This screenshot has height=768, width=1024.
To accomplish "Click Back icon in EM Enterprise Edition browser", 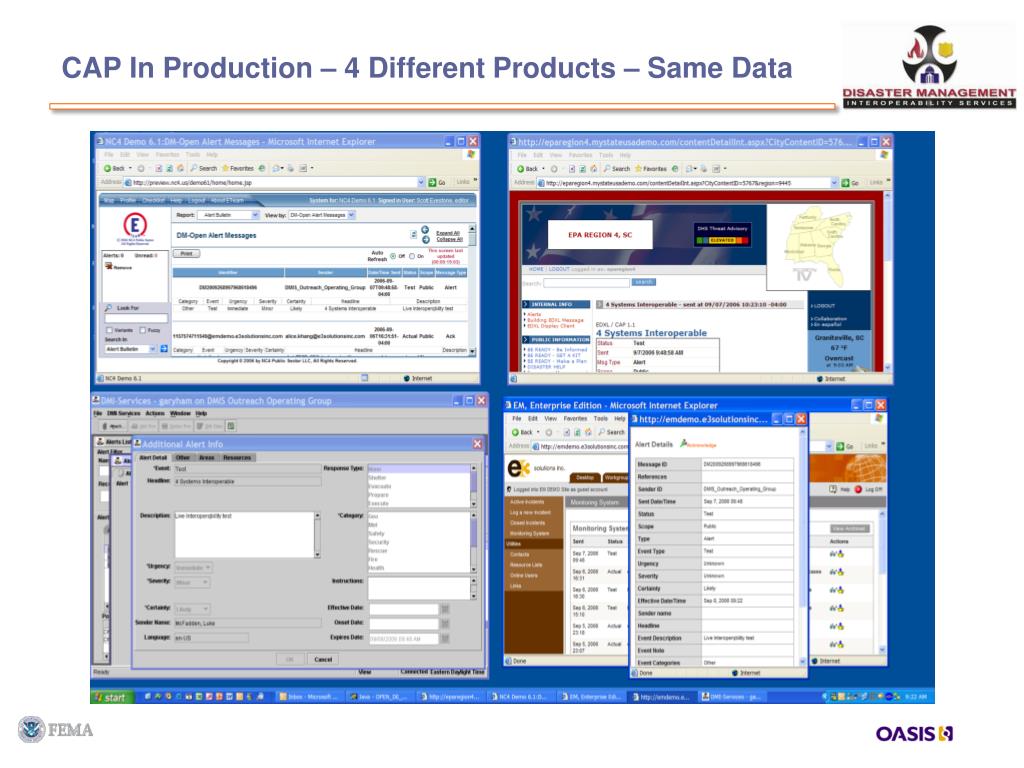I will 516,432.
